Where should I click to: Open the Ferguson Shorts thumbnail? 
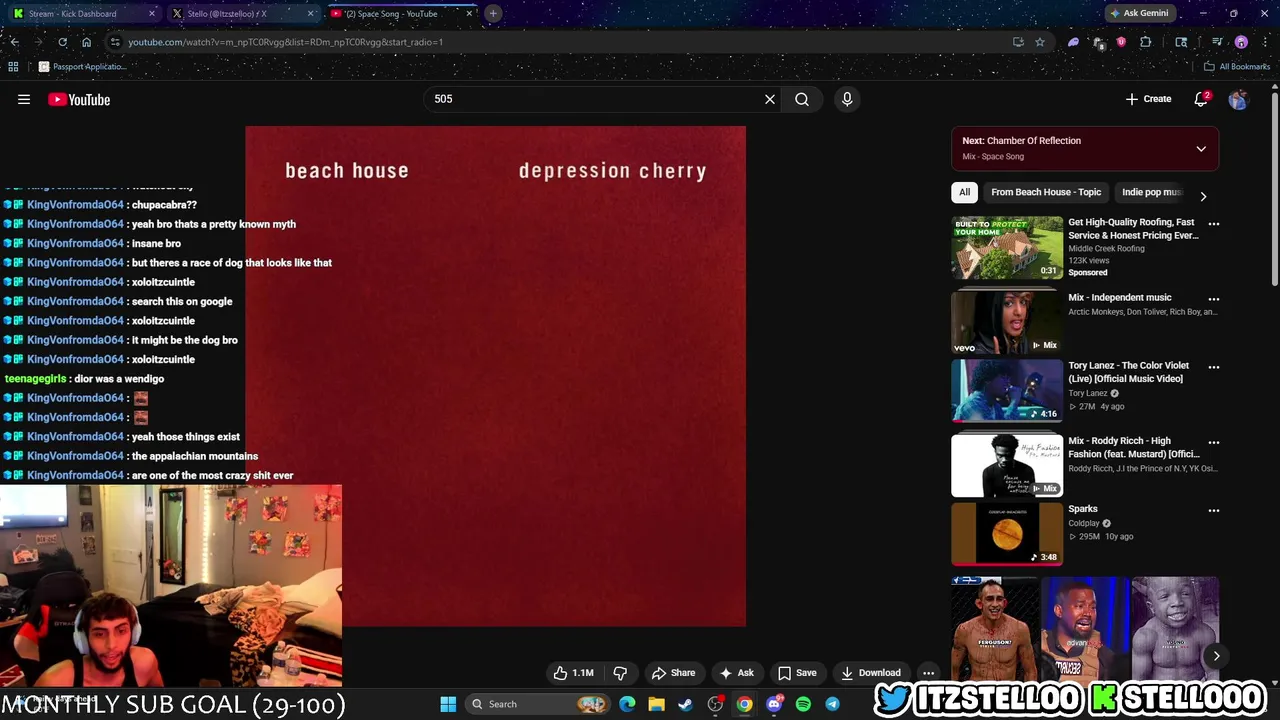995,630
